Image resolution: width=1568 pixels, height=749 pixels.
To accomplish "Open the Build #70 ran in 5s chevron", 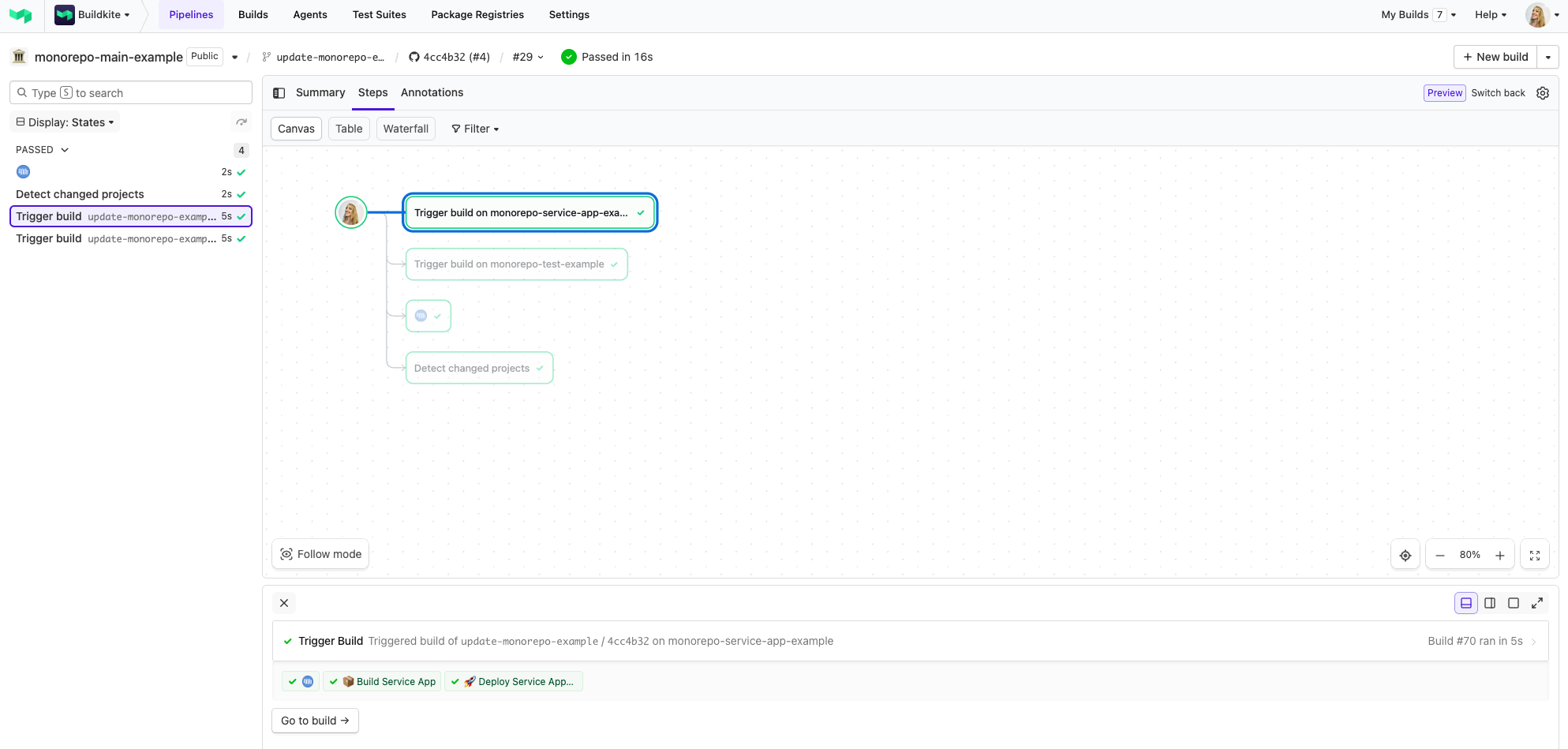I will pyautogui.click(x=1533, y=642).
